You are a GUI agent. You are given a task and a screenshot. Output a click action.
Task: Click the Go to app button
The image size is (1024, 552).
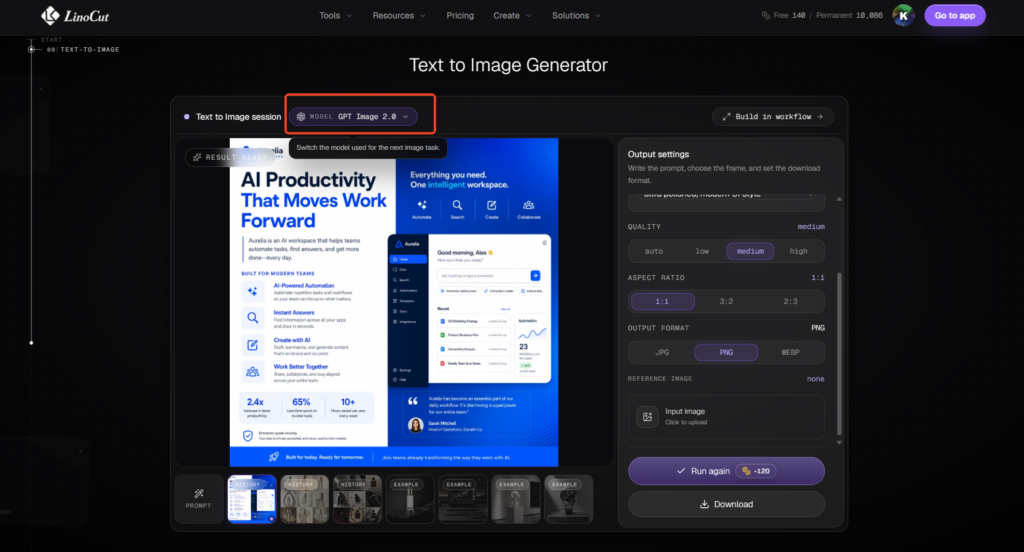point(955,16)
